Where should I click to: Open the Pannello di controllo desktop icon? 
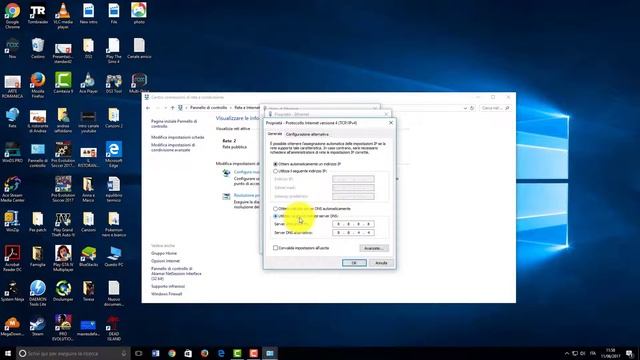[38, 154]
